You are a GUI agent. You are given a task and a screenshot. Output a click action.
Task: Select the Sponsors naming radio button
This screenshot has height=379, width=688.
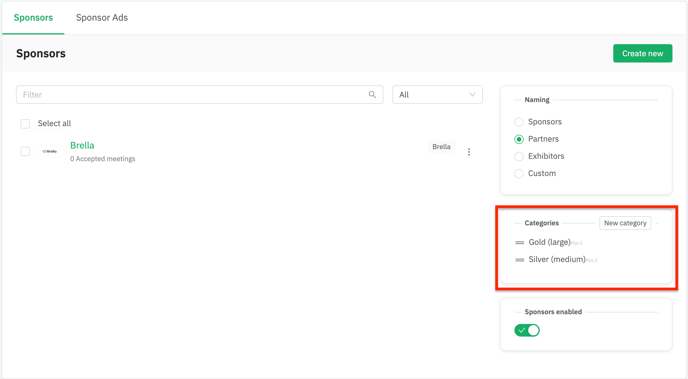(519, 122)
